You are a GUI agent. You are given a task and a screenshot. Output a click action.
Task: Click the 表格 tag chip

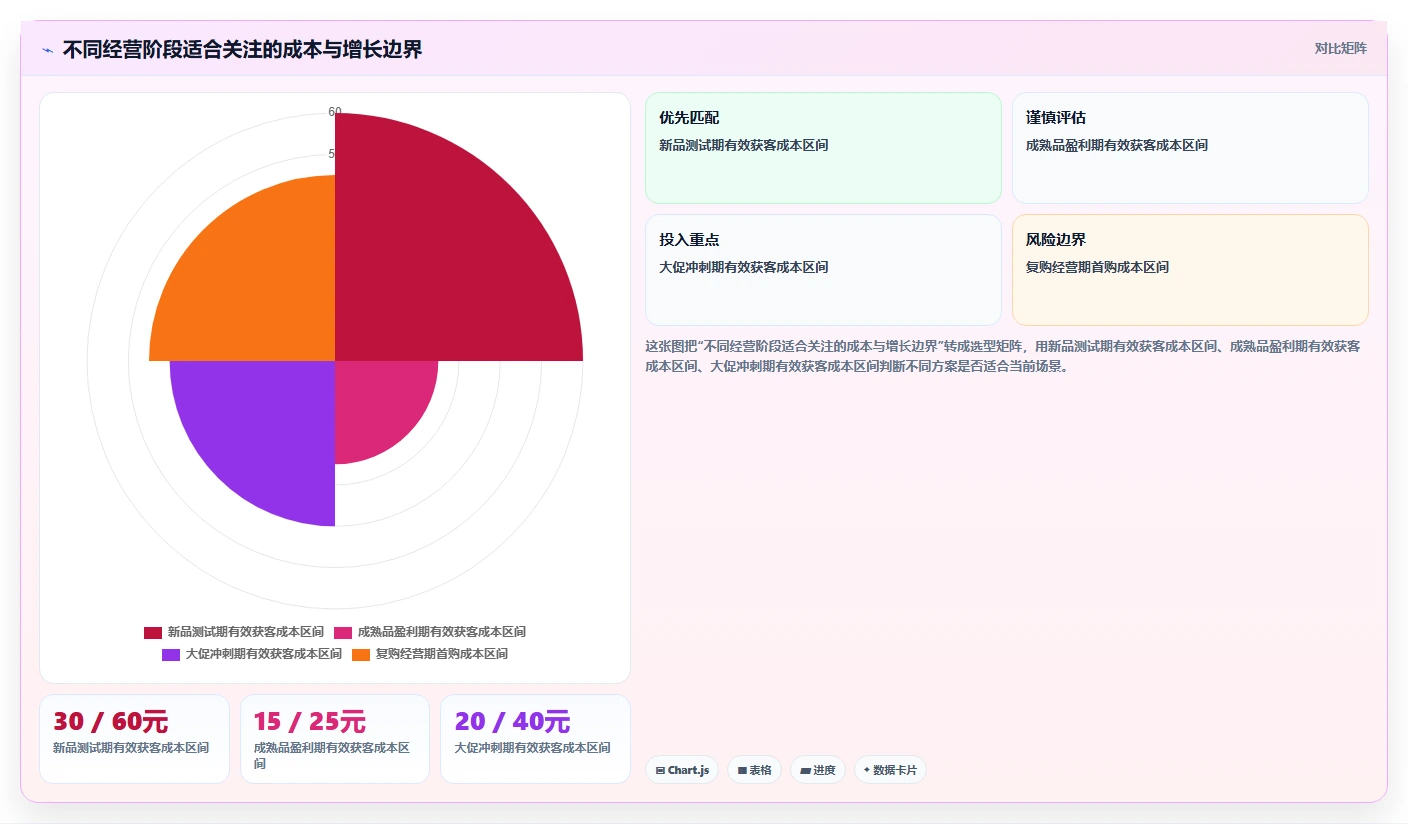(754, 770)
